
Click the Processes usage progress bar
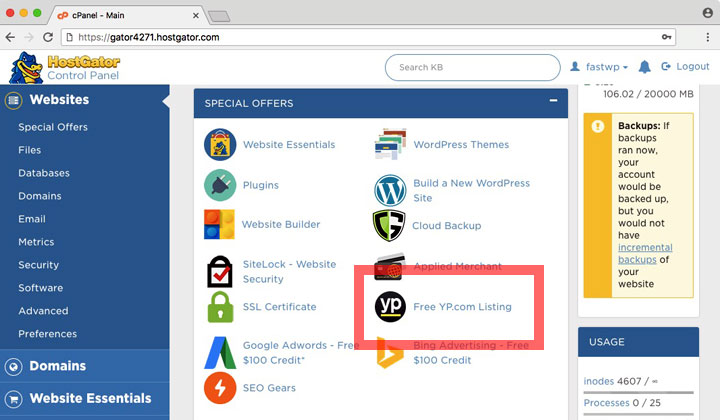click(639, 414)
